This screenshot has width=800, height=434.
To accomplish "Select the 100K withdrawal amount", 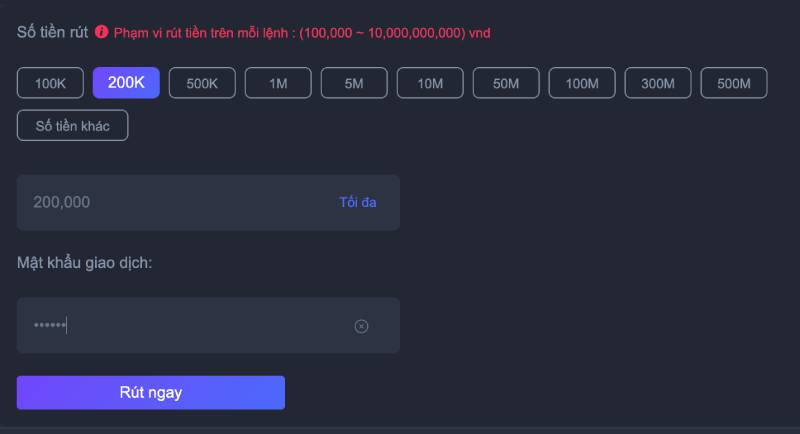I will [x=50, y=83].
